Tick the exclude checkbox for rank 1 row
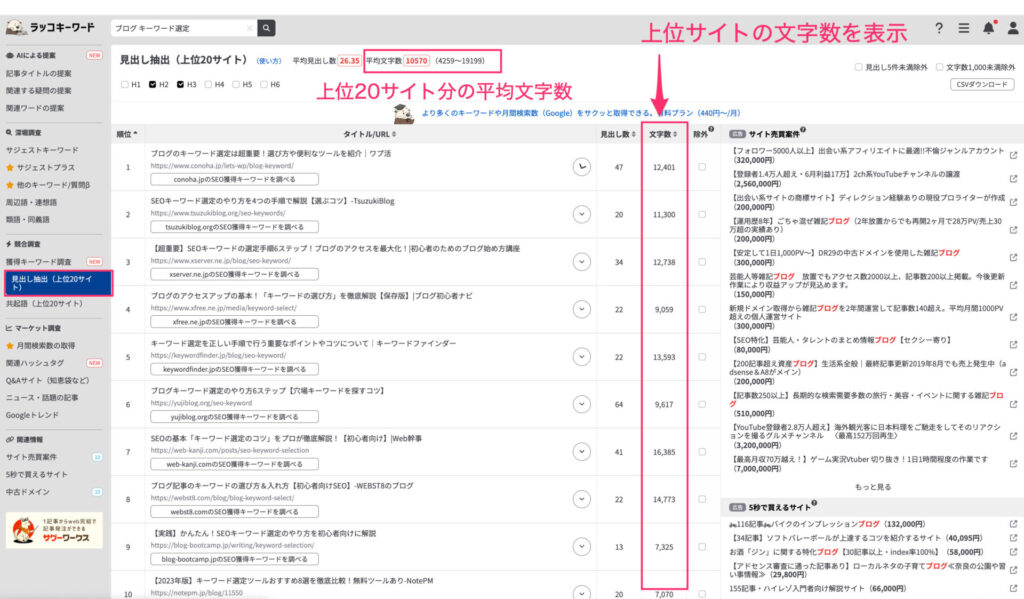Screen dimensions: 1024x599 [x=702, y=167]
